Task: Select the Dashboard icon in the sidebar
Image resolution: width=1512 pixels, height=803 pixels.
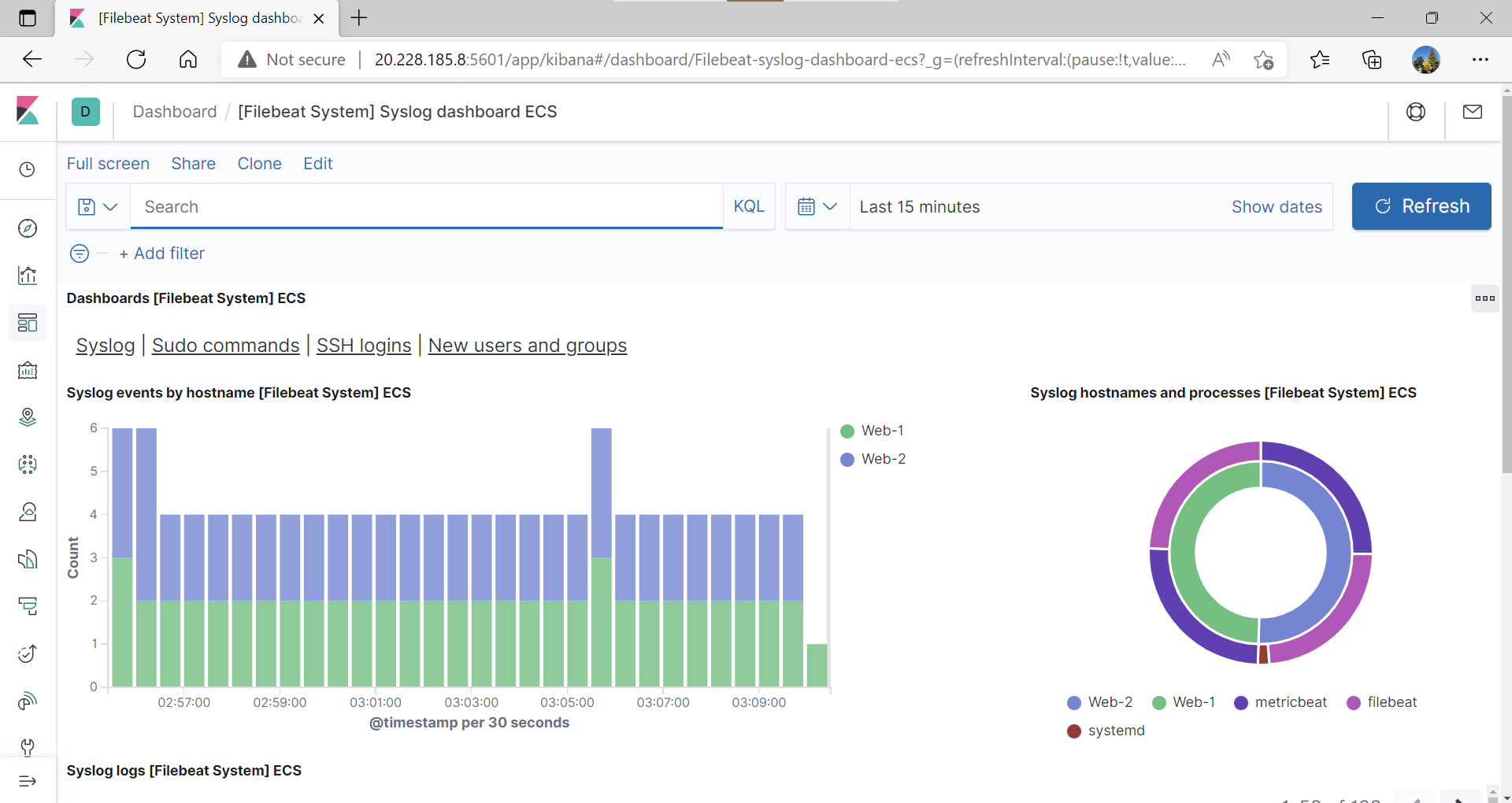Action: (27, 324)
